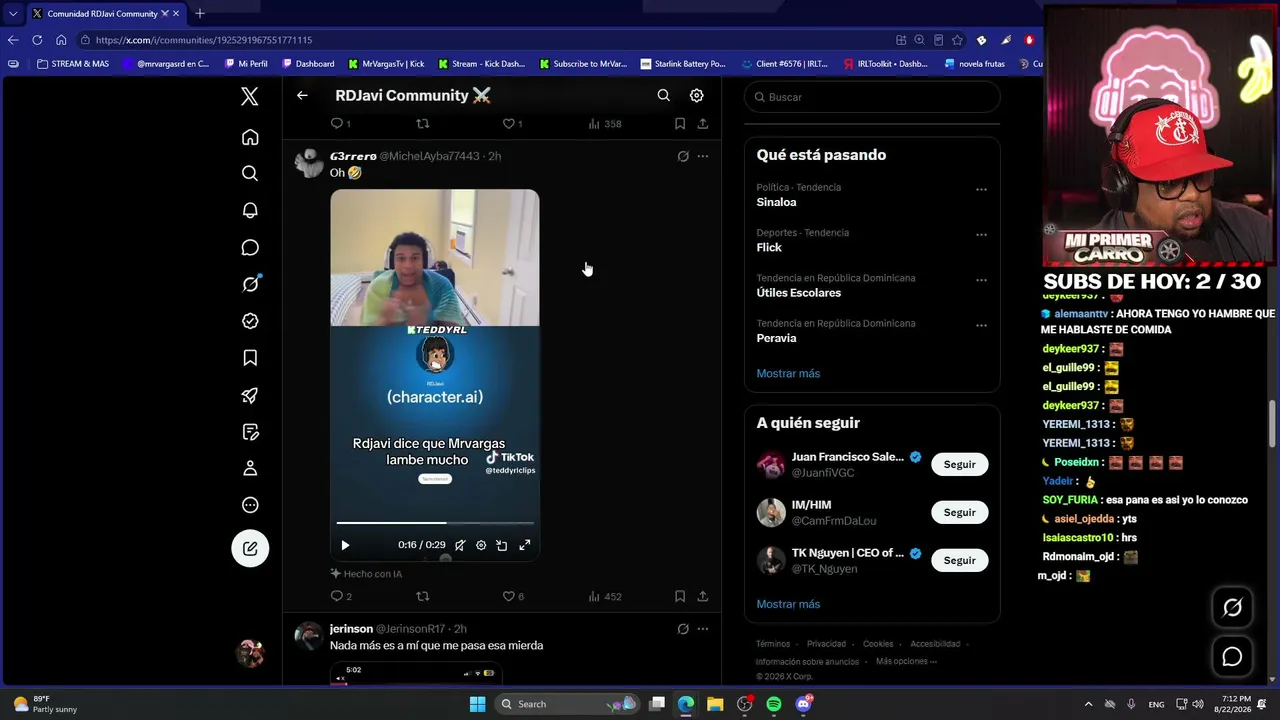Image resolution: width=1280 pixels, height=720 pixels.
Task: Click the X logo
Action: click(250, 96)
